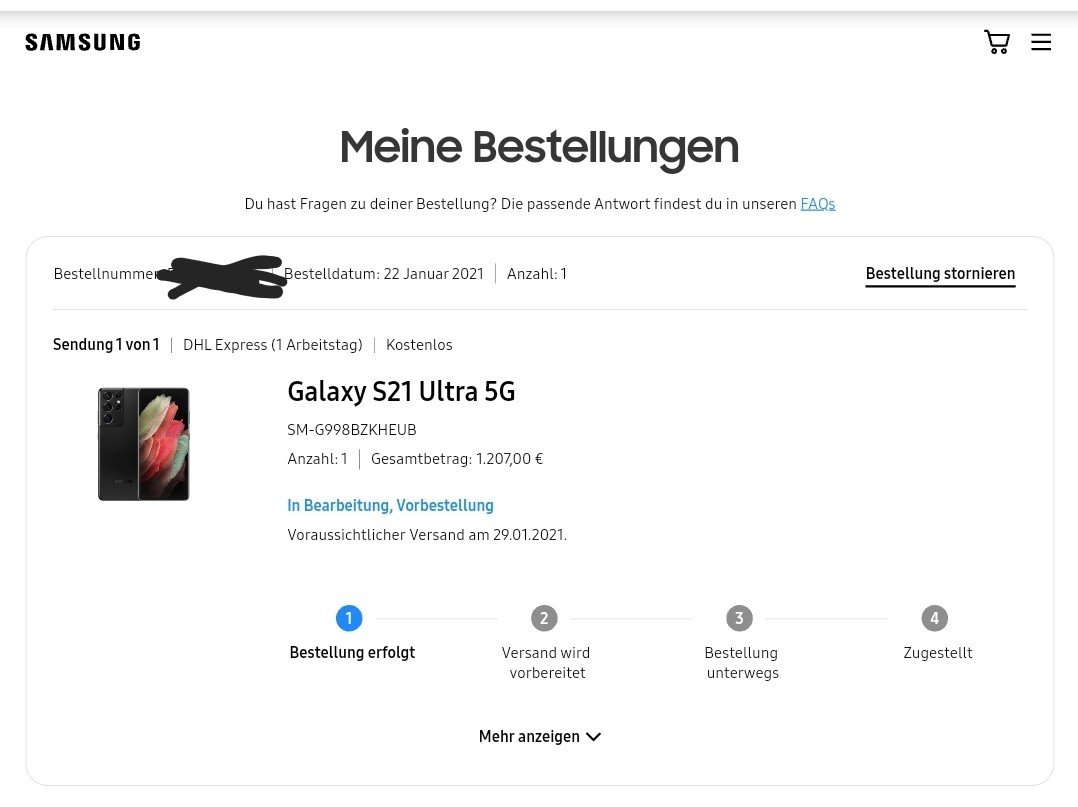Open the hamburger menu icon
Screen dimensions: 1078x807
point(1041,42)
